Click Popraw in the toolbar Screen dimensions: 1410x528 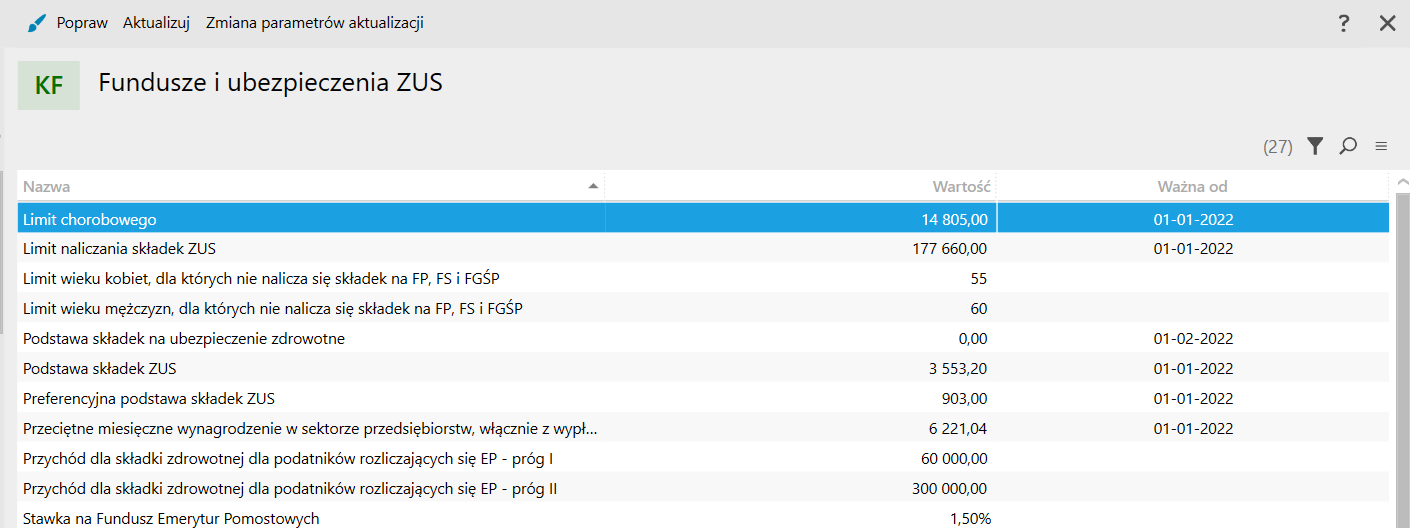pyautogui.click(x=82, y=23)
